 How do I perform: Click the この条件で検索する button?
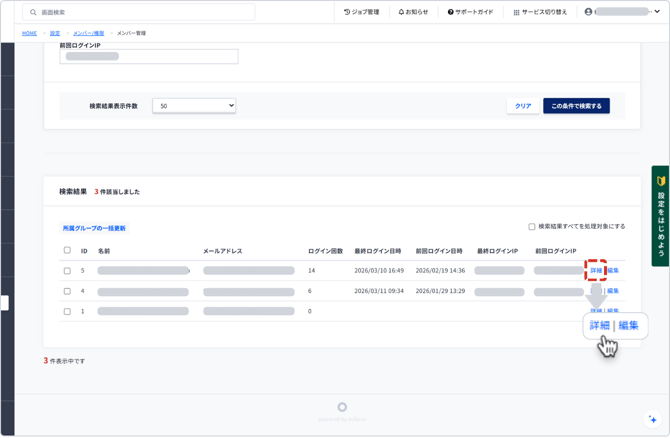click(x=576, y=105)
